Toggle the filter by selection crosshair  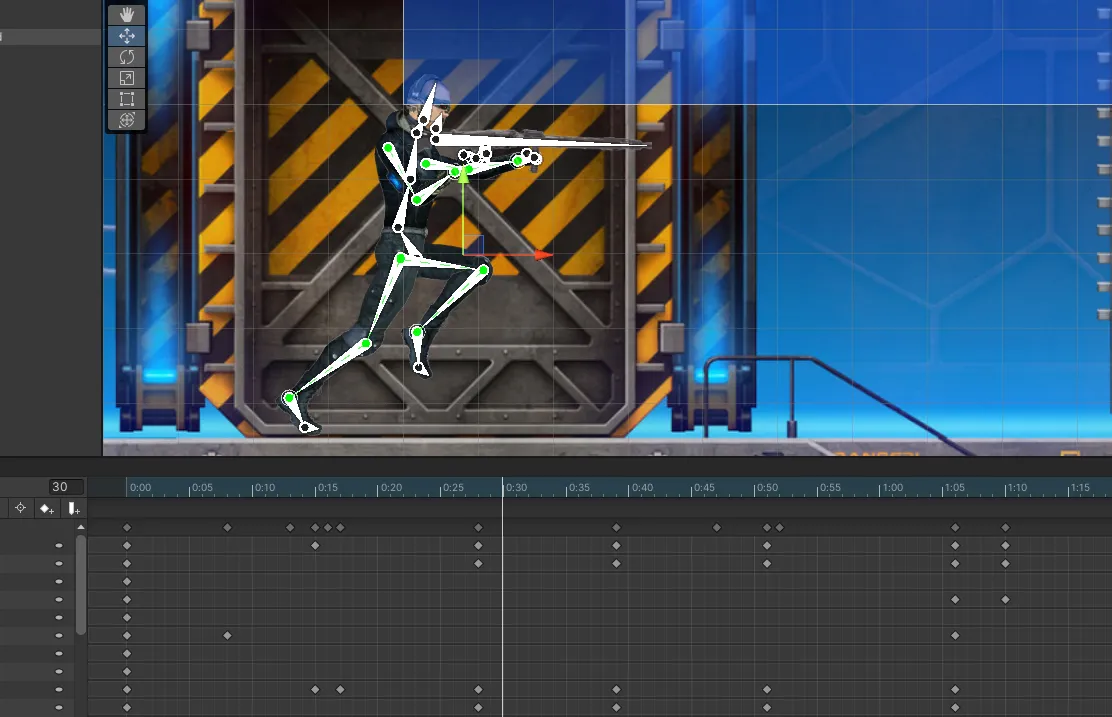19,509
